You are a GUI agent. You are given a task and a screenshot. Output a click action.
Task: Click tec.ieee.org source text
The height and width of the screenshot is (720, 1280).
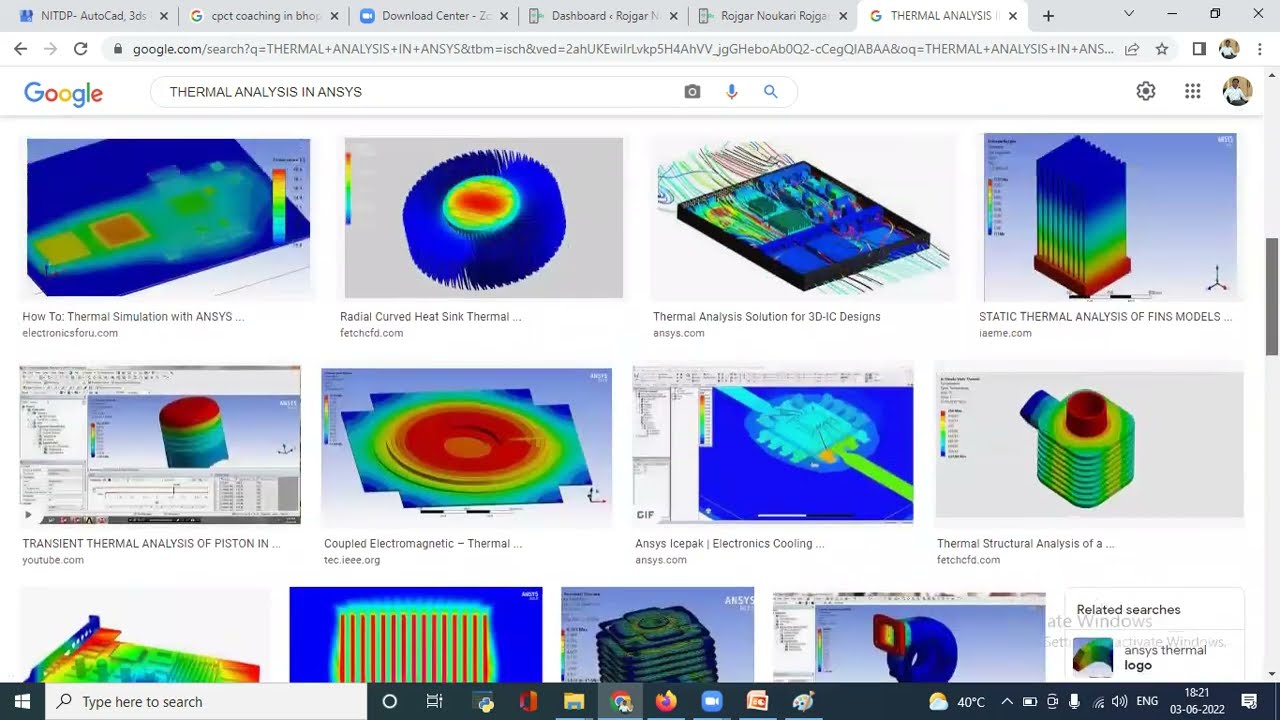pos(352,560)
